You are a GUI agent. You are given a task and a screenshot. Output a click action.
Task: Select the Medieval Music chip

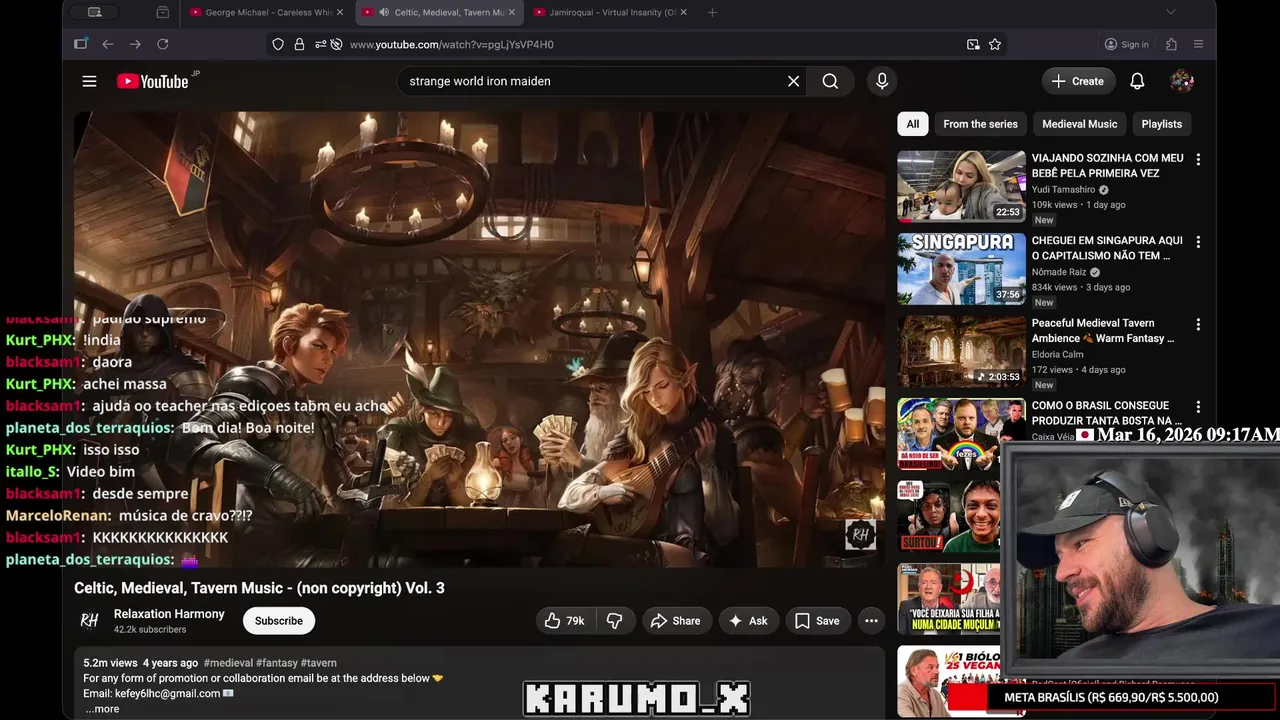click(x=1079, y=124)
